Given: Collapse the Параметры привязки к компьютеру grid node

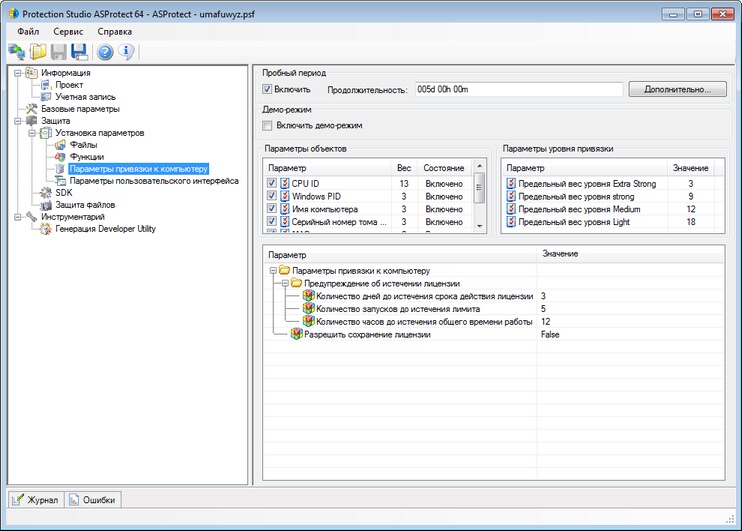Looking at the screenshot, I should point(273,271).
